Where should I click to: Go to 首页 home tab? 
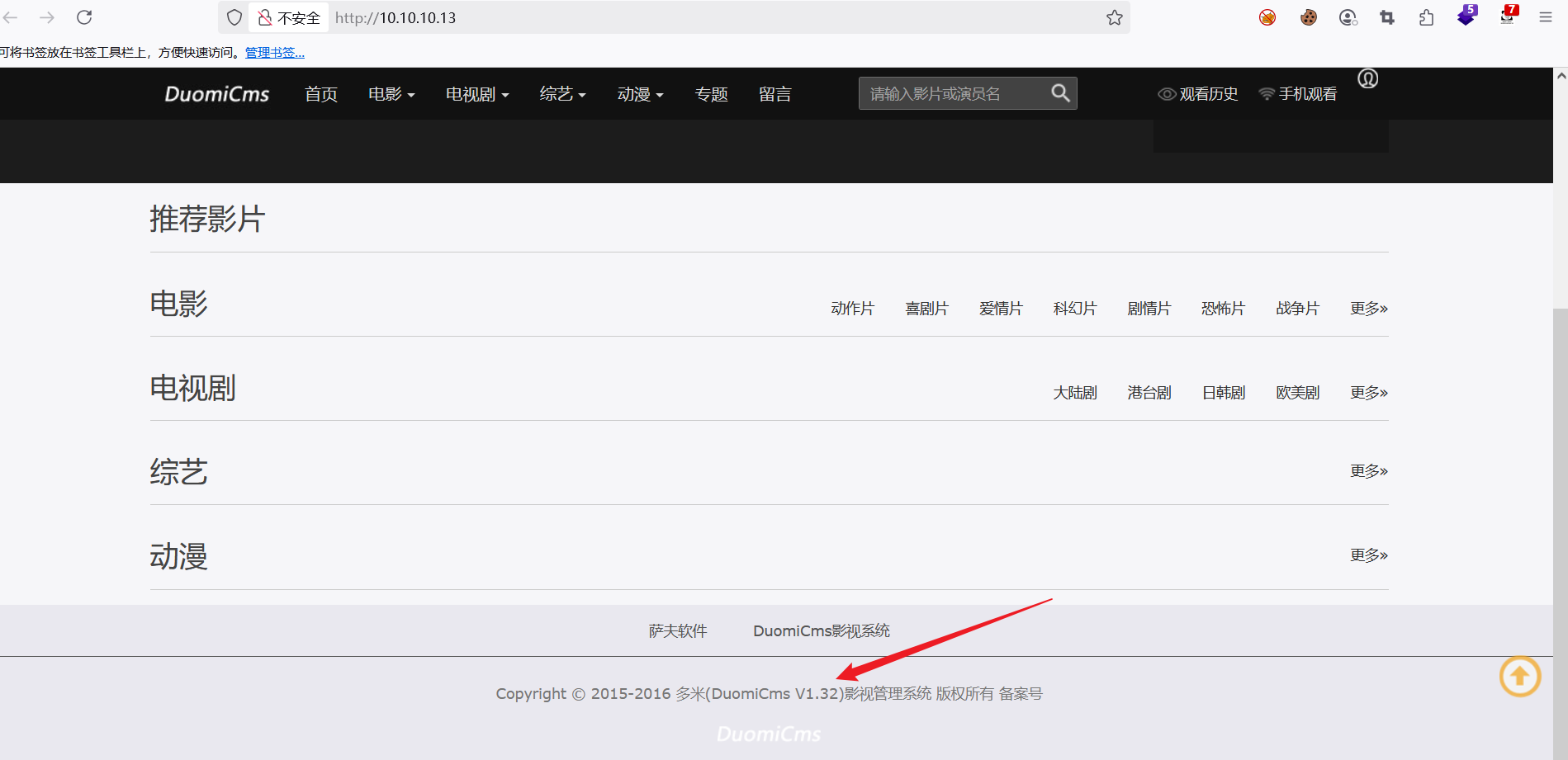(x=321, y=94)
